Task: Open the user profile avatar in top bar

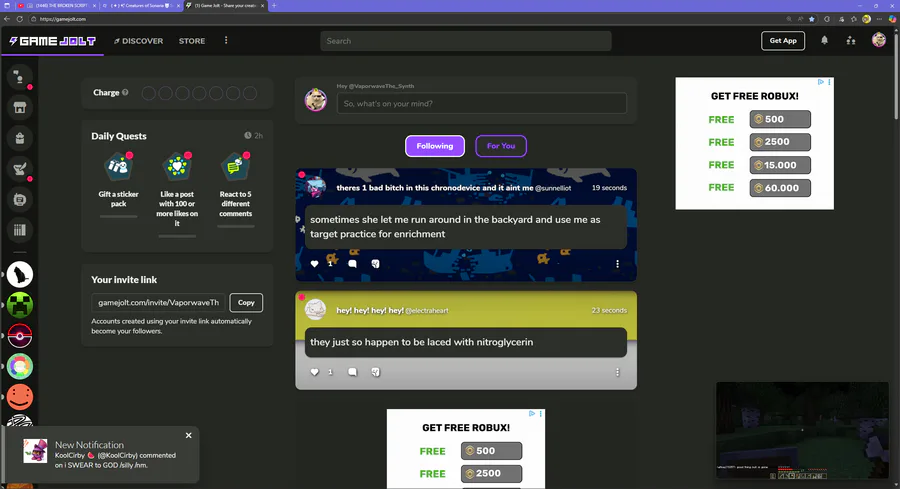Action: [x=879, y=40]
